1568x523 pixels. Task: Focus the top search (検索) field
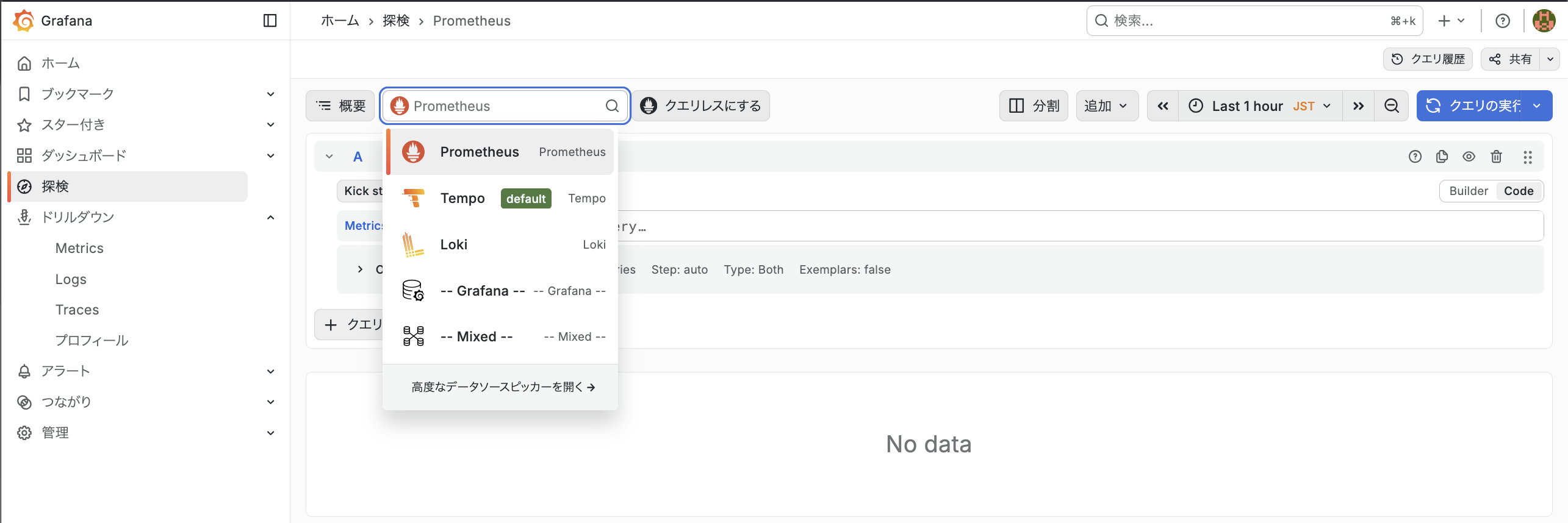1254,21
